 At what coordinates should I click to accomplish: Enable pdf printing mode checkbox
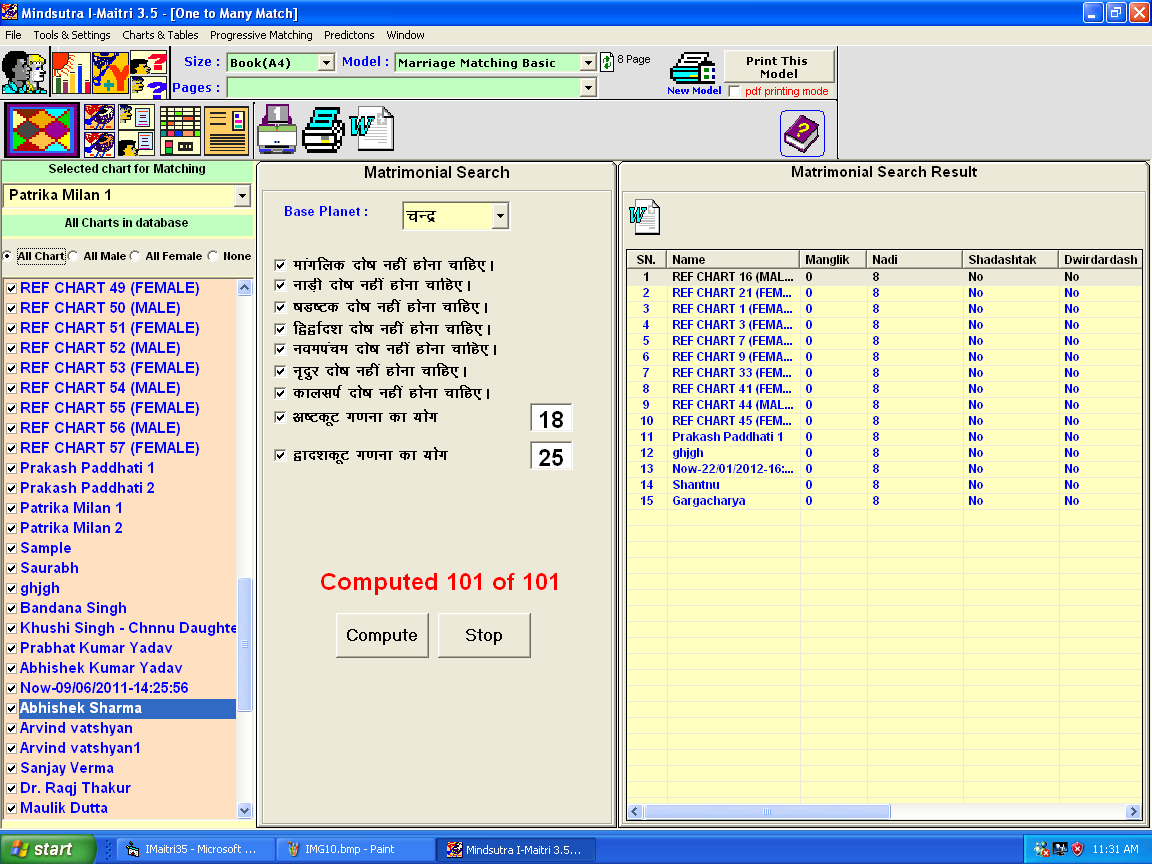click(734, 91)
